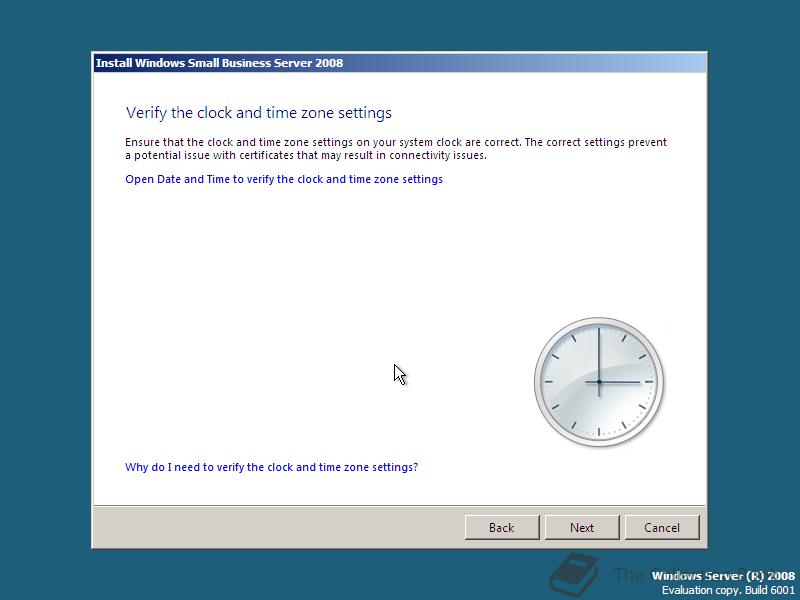Cancel the Small Business Server installation
Screen dimensions: 800x600
pyautogui.click(x=662, y=527)
